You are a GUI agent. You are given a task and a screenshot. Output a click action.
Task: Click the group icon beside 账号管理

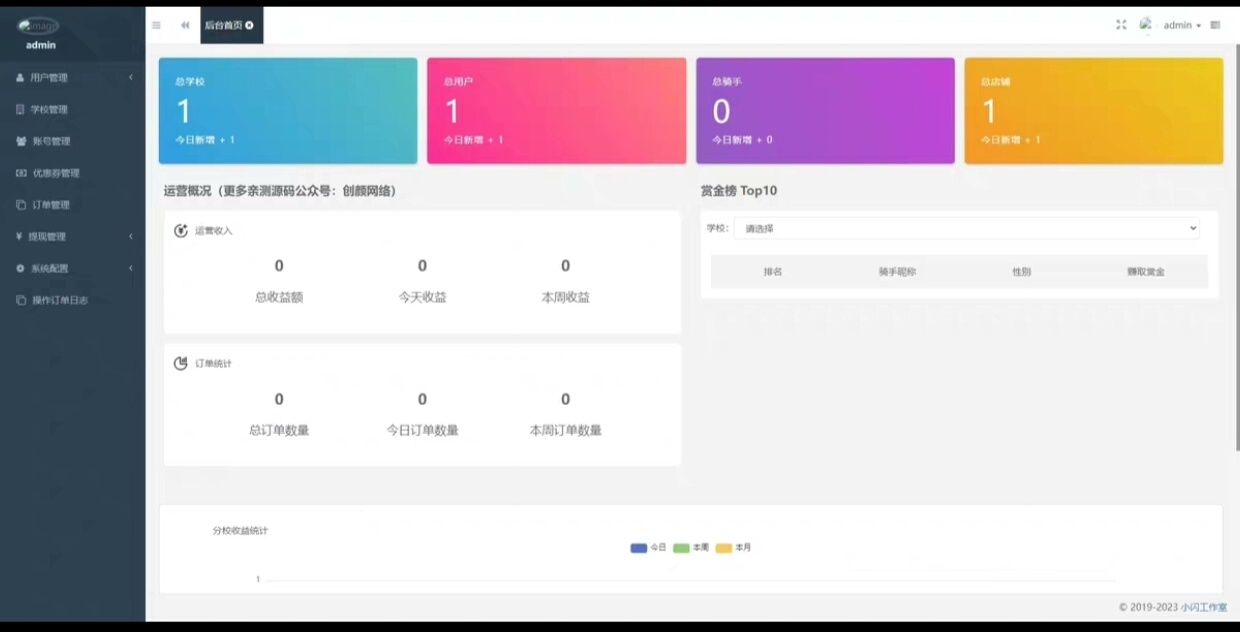(21, 141)
